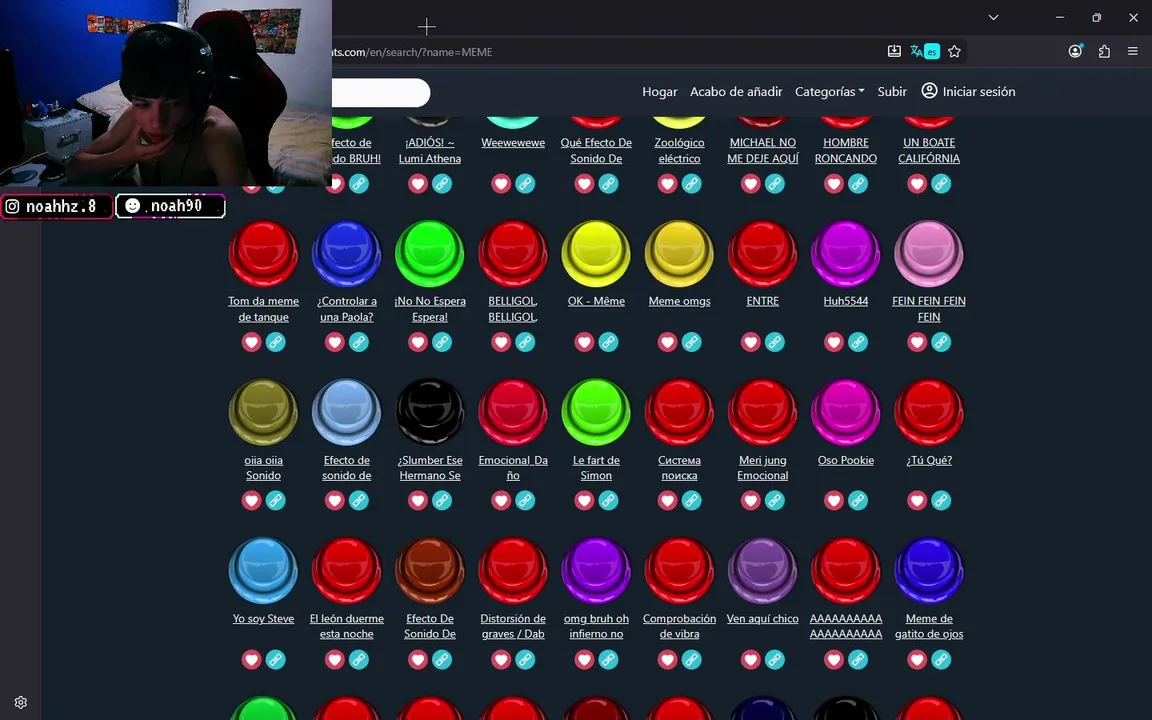Image resolution: width=1152 pixels, height=720 pixels.
Task: Play the brown Efecto De Sonido De button
Action: click(x=430, y=571)
